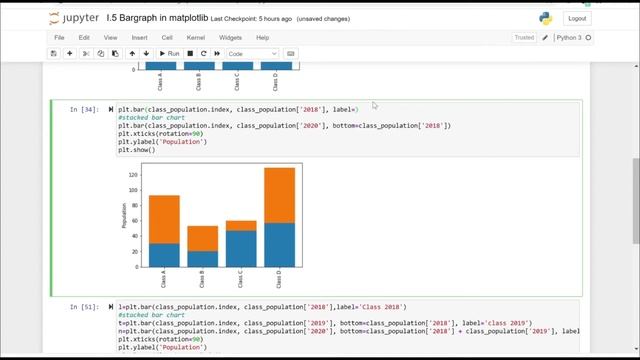Click the Python 3 kernel idle indicator circle
640x360 pixels.
pos(588,38)
